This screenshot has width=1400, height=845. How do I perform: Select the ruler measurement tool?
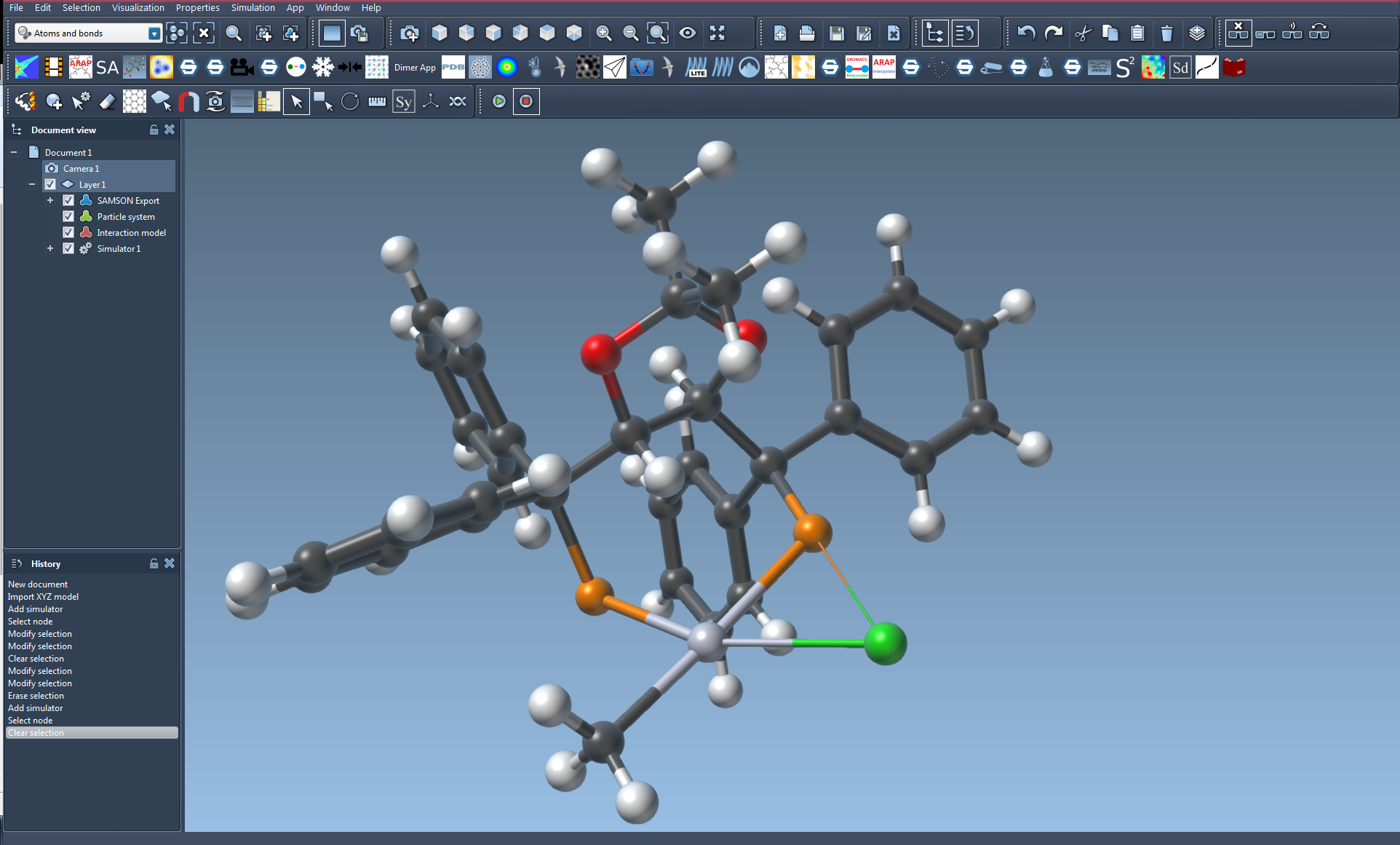(x=377, y=101)
